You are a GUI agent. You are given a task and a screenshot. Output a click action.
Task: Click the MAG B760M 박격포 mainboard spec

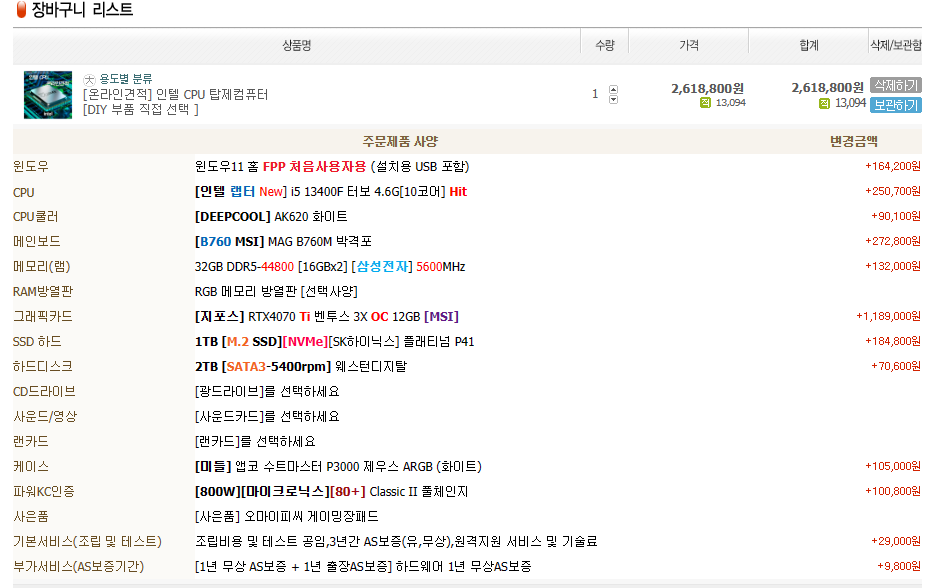click(284, 241)
